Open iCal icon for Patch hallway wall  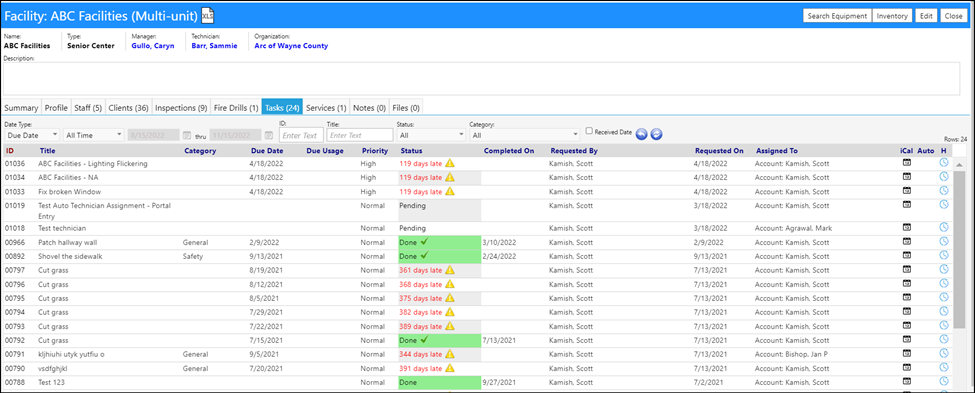pyautogui.click(x=907, y=241)
